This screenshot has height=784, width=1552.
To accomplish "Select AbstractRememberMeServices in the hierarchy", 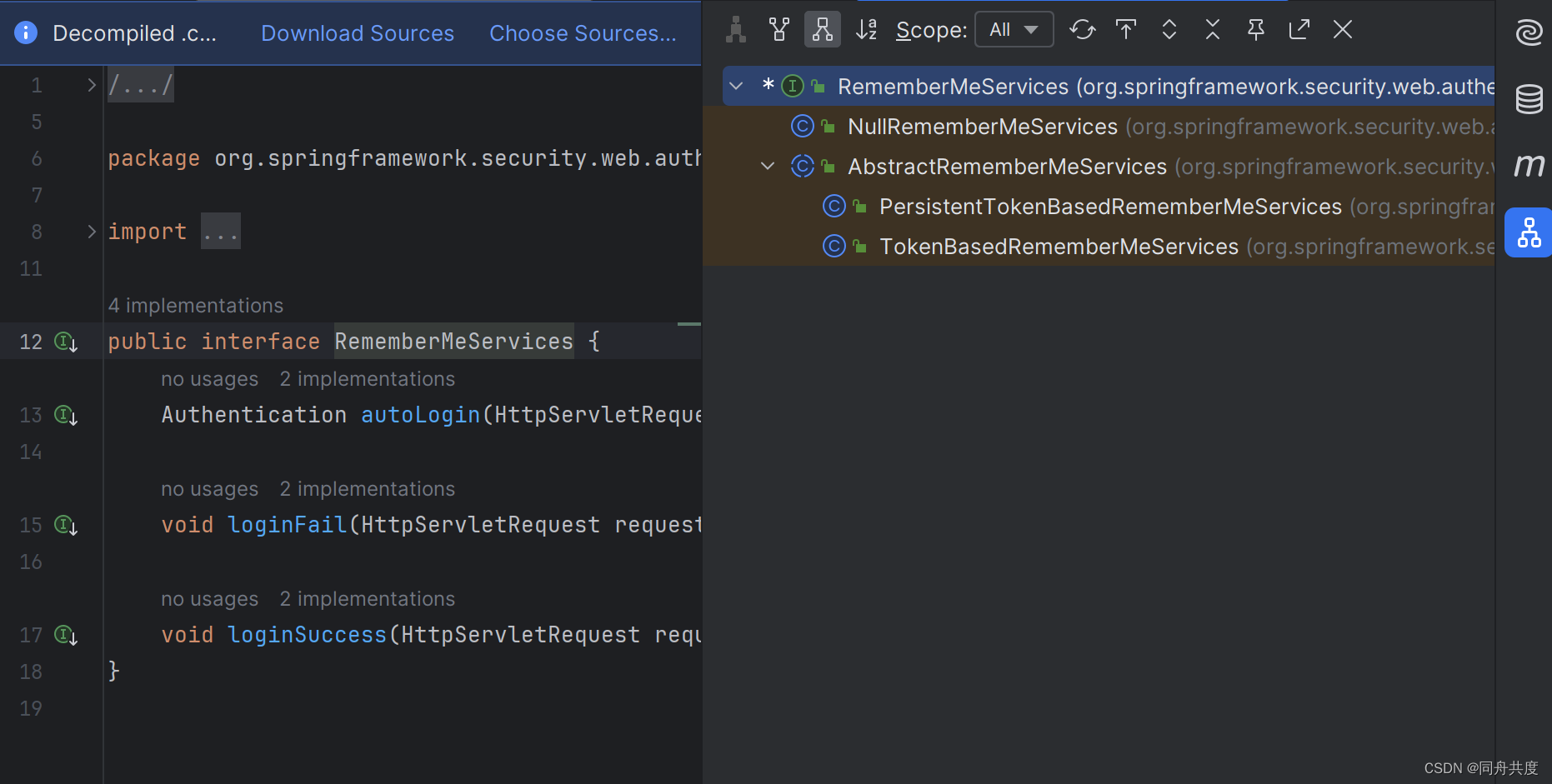I will pyautogui.click(x=1007, y=167).
